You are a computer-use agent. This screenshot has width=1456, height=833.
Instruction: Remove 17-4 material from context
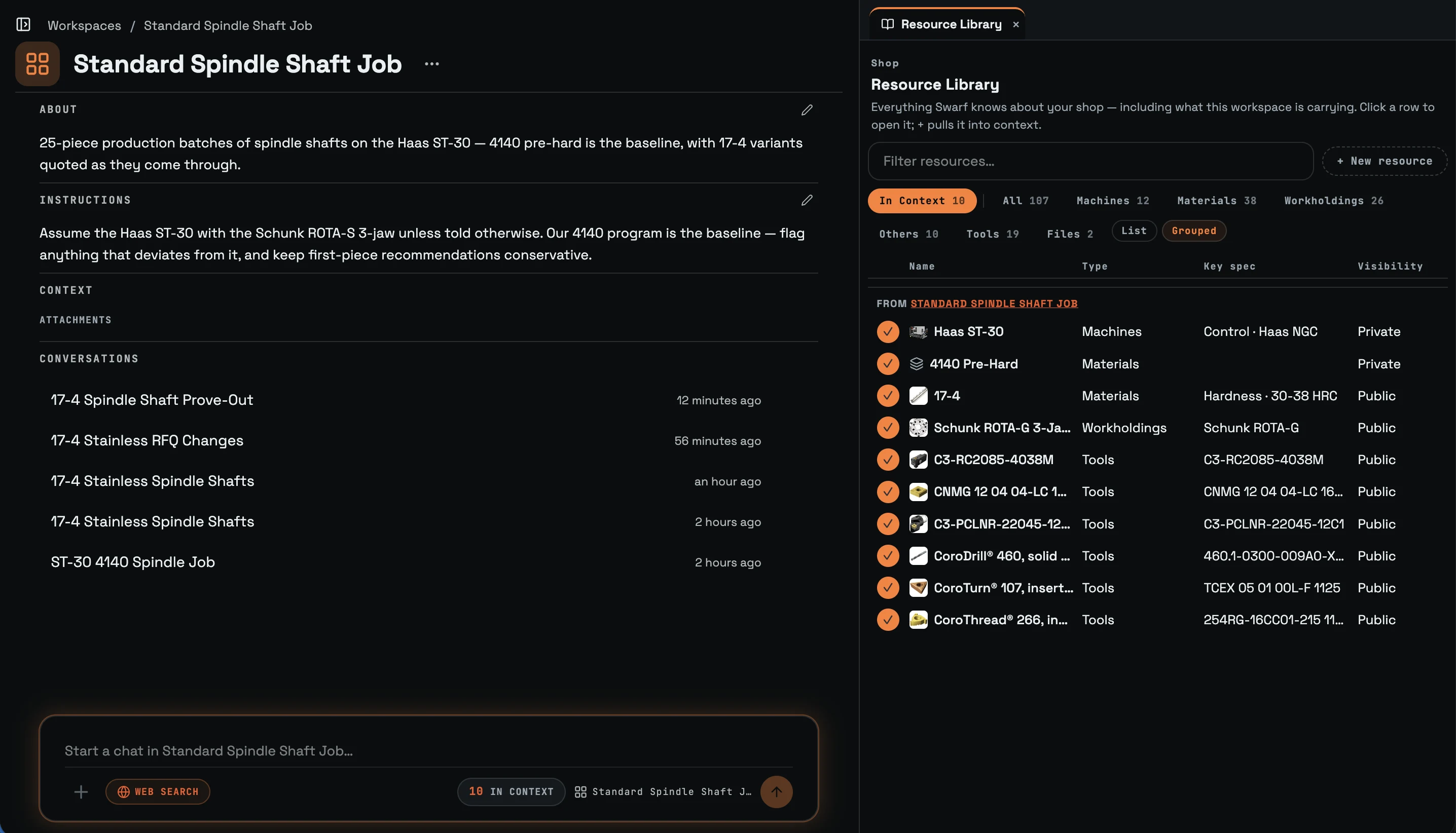coord(888,396)
